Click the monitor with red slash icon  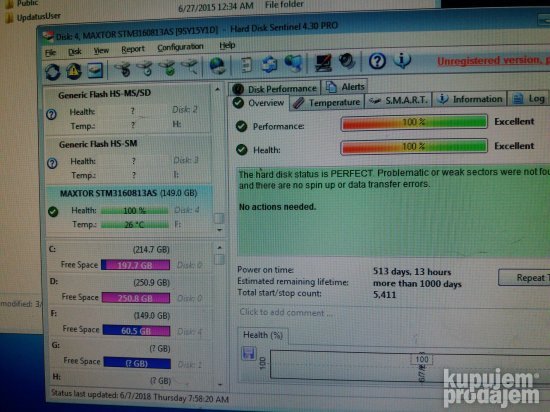[323, 63]
